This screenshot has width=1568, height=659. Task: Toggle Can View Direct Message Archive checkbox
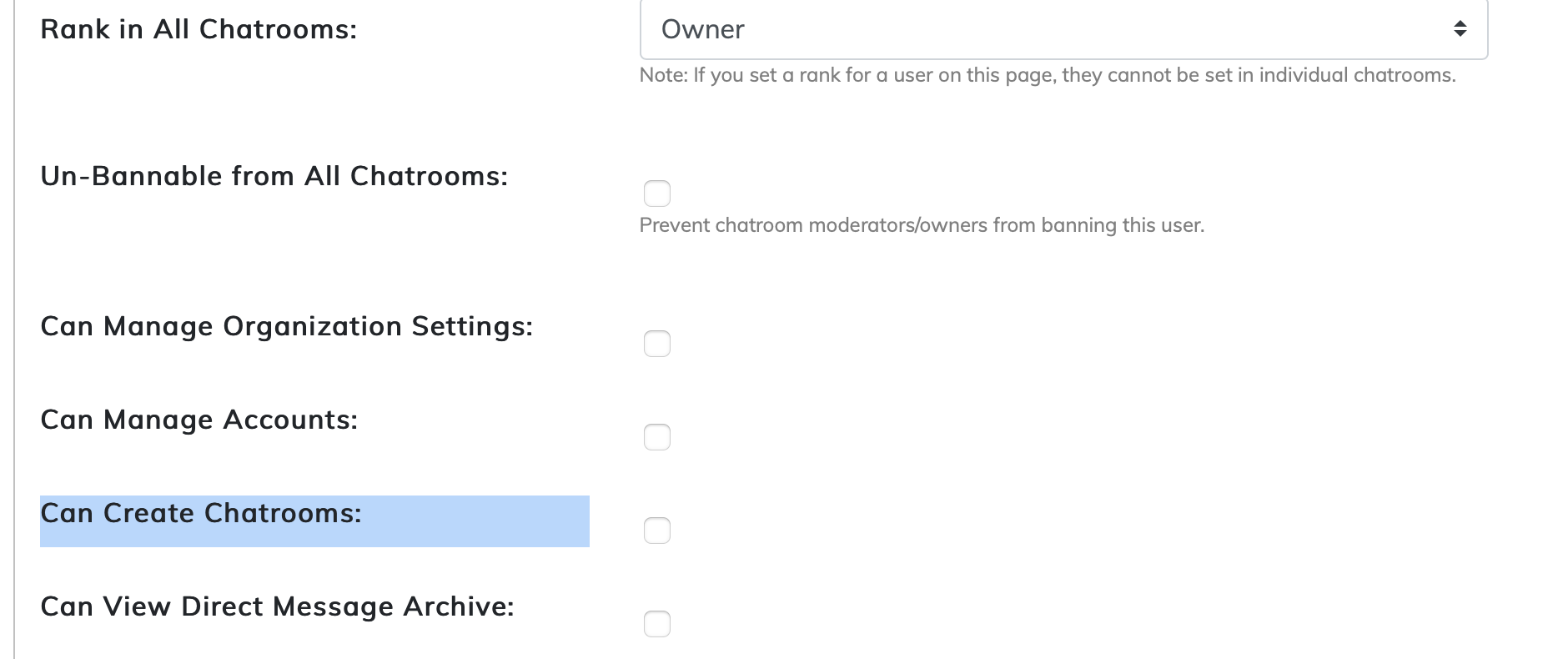pyautogui.click(x=657, y=624)
